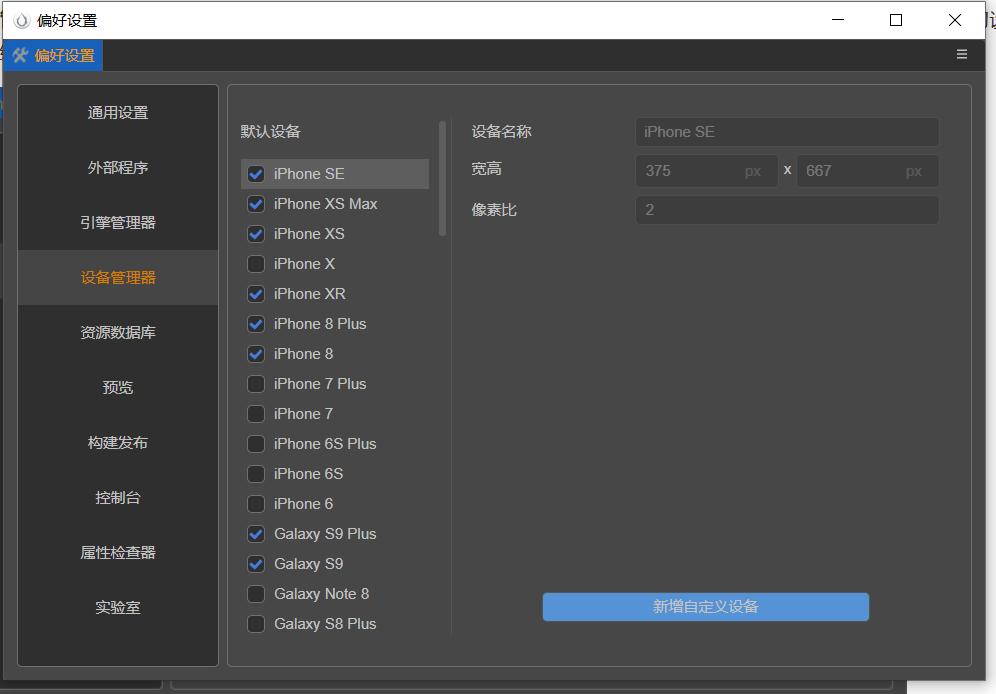Screen dimensions: 996x694
Task: Open the 实验室 section
Action: pos(118,608)
